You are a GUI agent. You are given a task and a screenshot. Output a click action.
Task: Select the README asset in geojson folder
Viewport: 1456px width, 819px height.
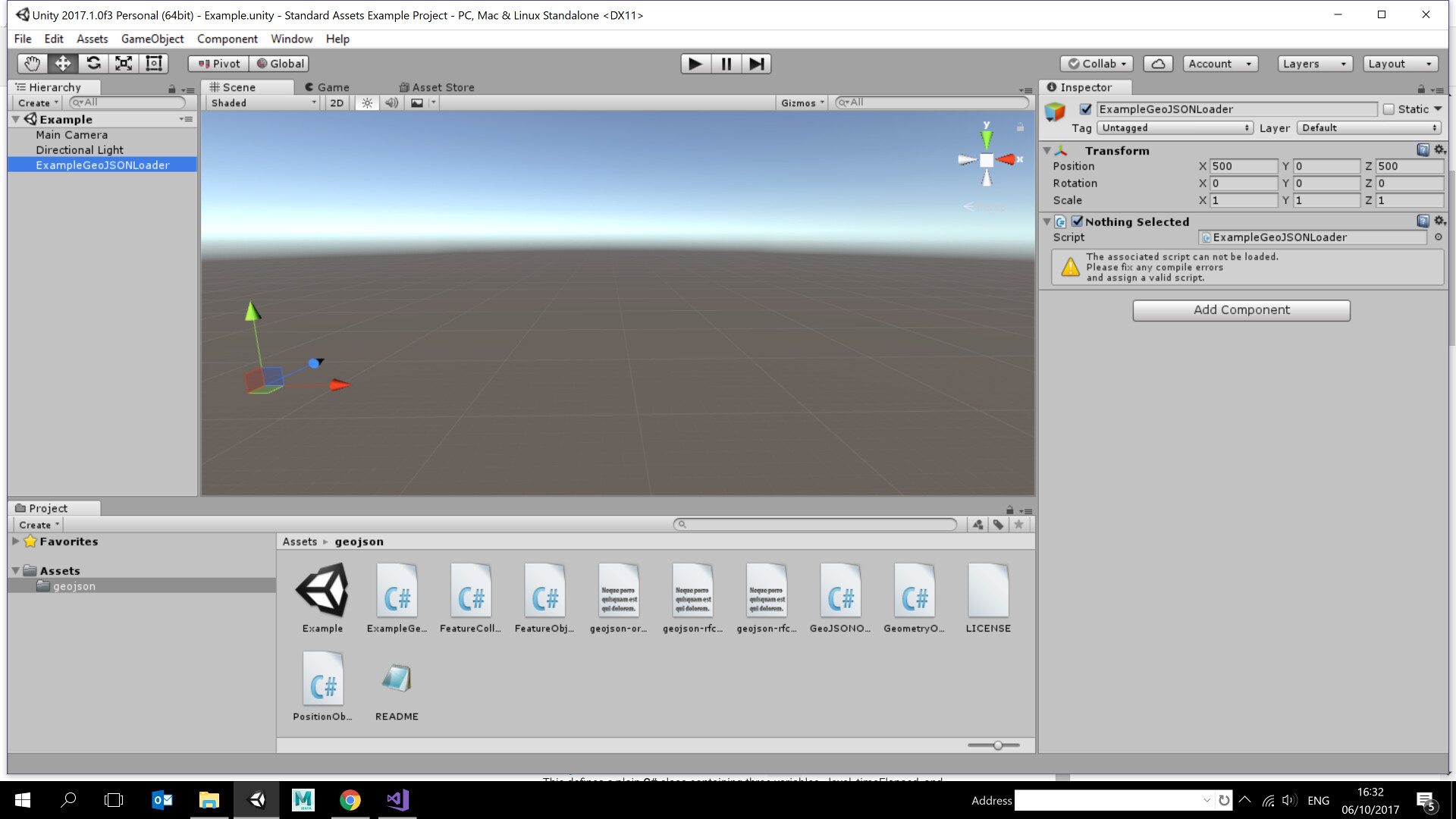click(396, 679)
